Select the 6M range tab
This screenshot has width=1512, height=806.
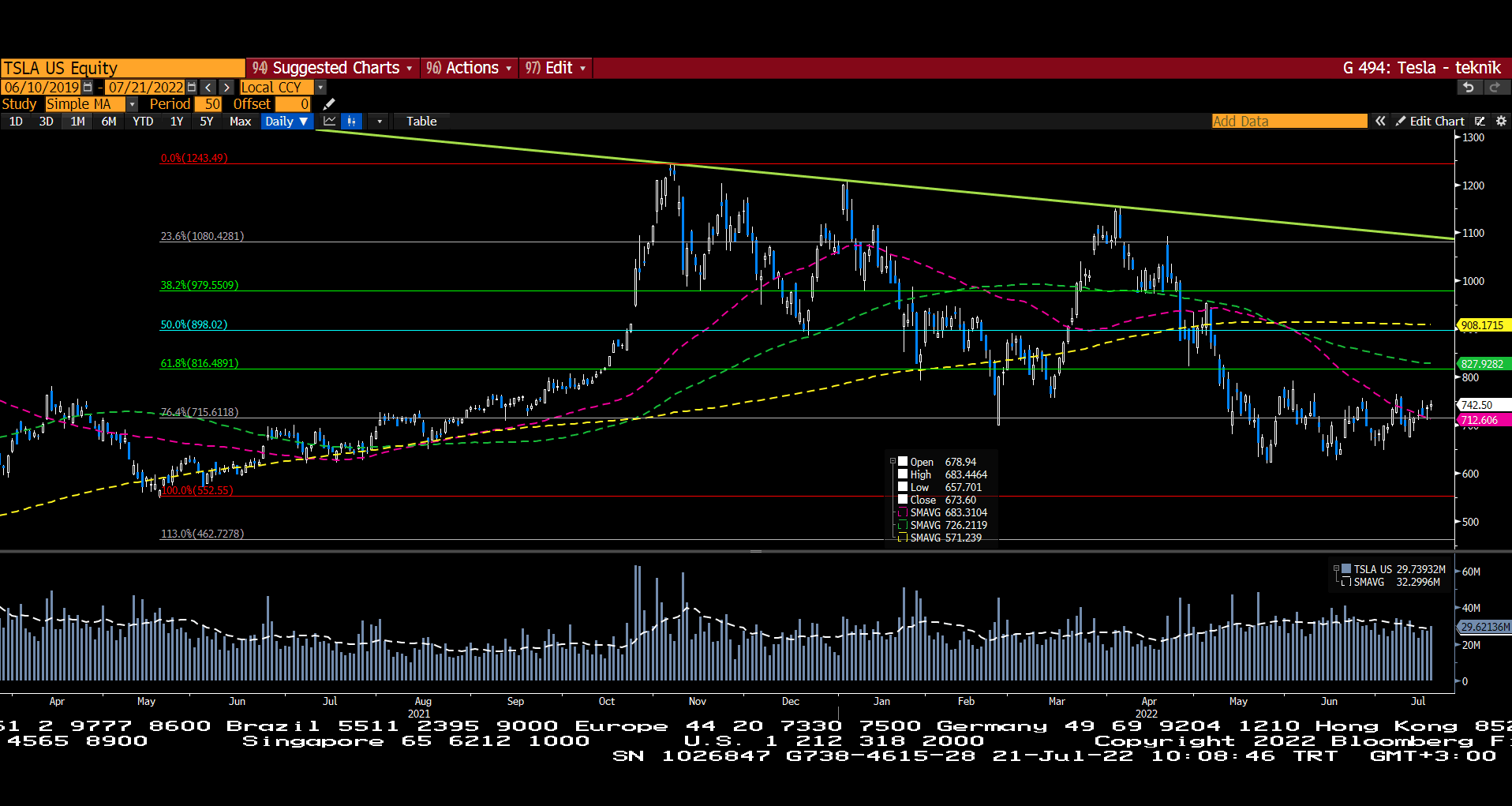click(x=109, y=121)
